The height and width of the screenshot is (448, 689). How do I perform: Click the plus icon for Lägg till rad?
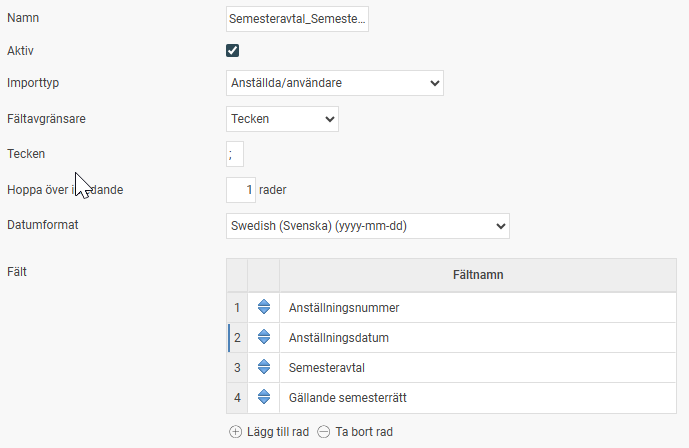[236, 432]
